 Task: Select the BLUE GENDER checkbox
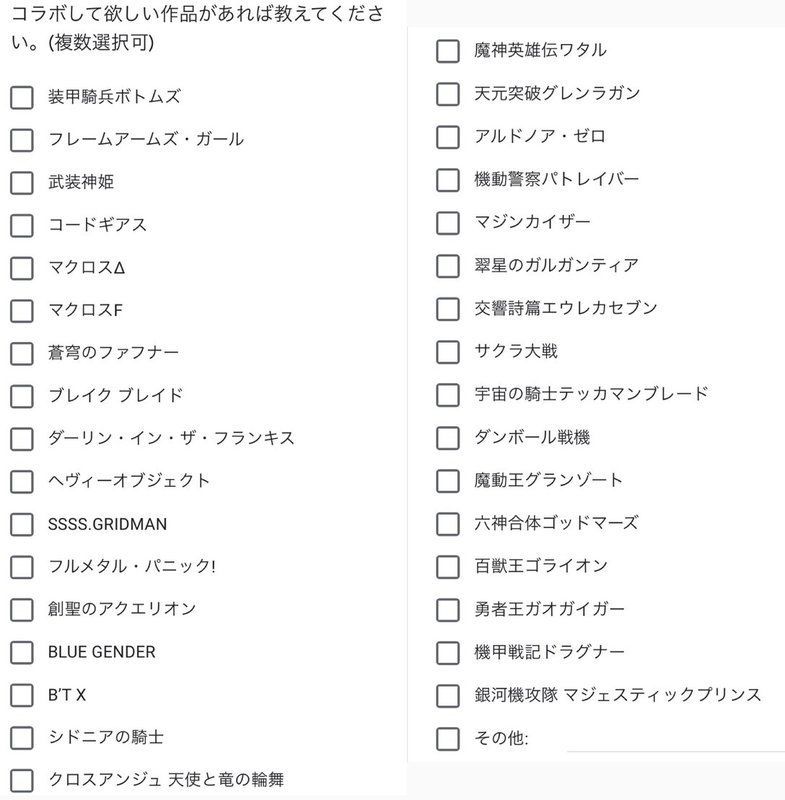(x=22, y=652)
